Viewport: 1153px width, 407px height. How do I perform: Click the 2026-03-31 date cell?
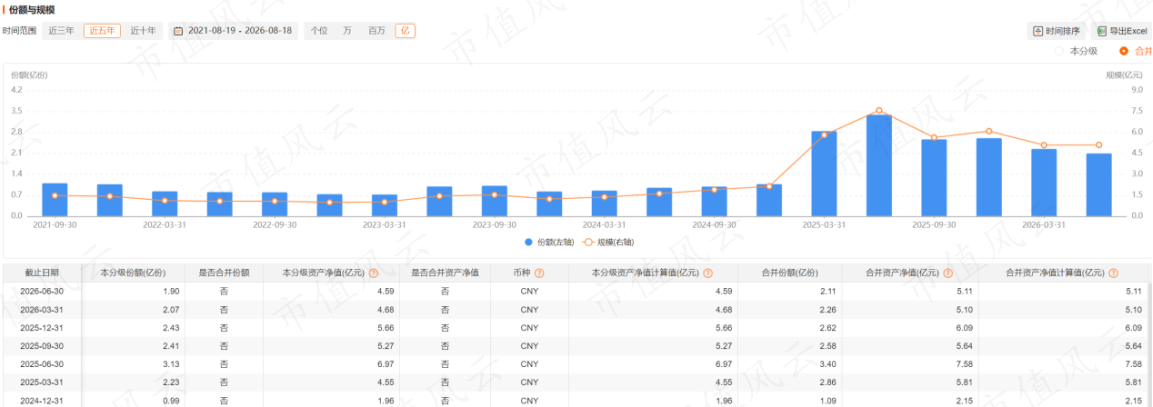tap(43, 309)
